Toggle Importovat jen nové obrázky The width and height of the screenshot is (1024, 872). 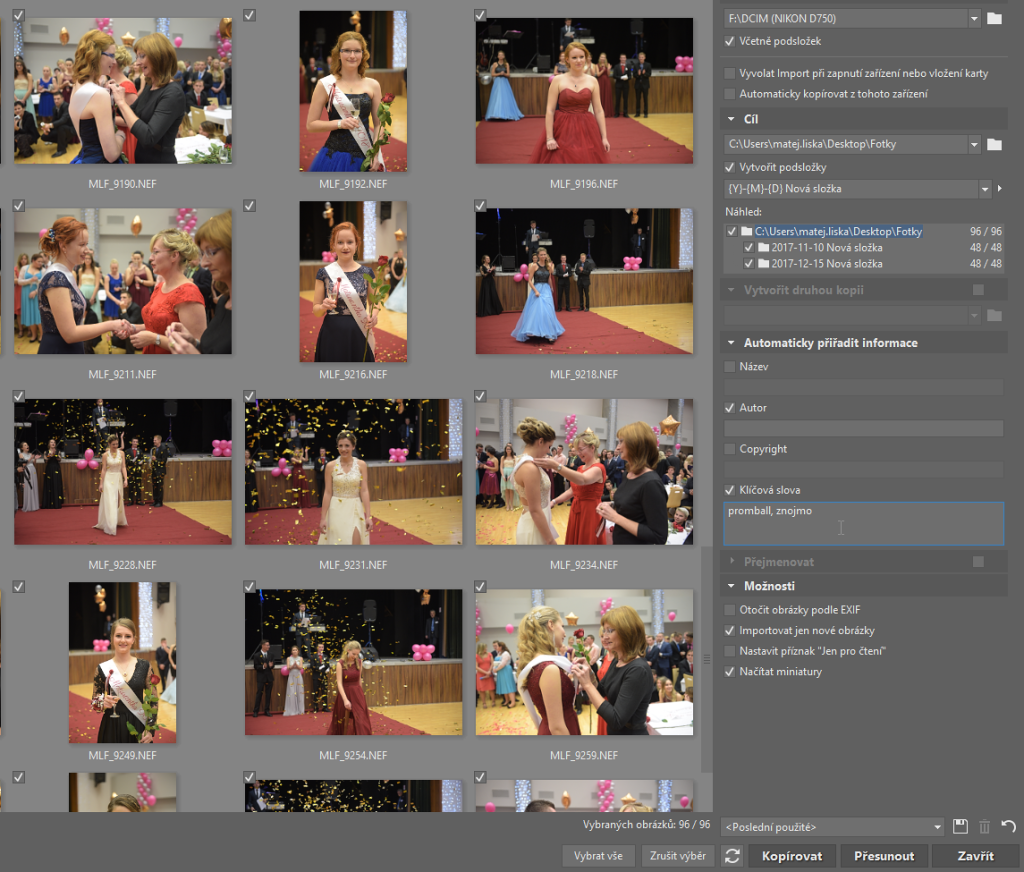tap(729, 630)
